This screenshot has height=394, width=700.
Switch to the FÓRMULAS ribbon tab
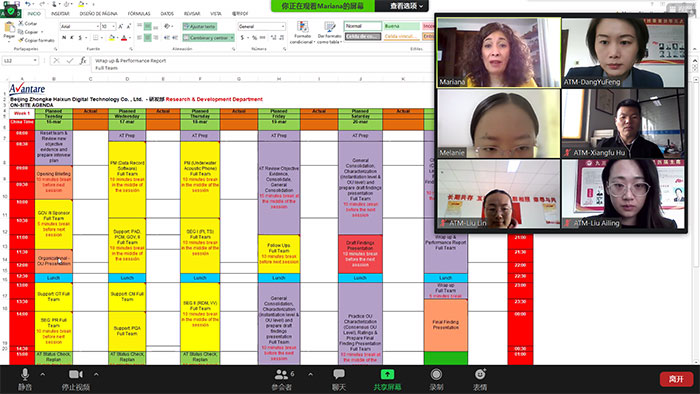139,14
